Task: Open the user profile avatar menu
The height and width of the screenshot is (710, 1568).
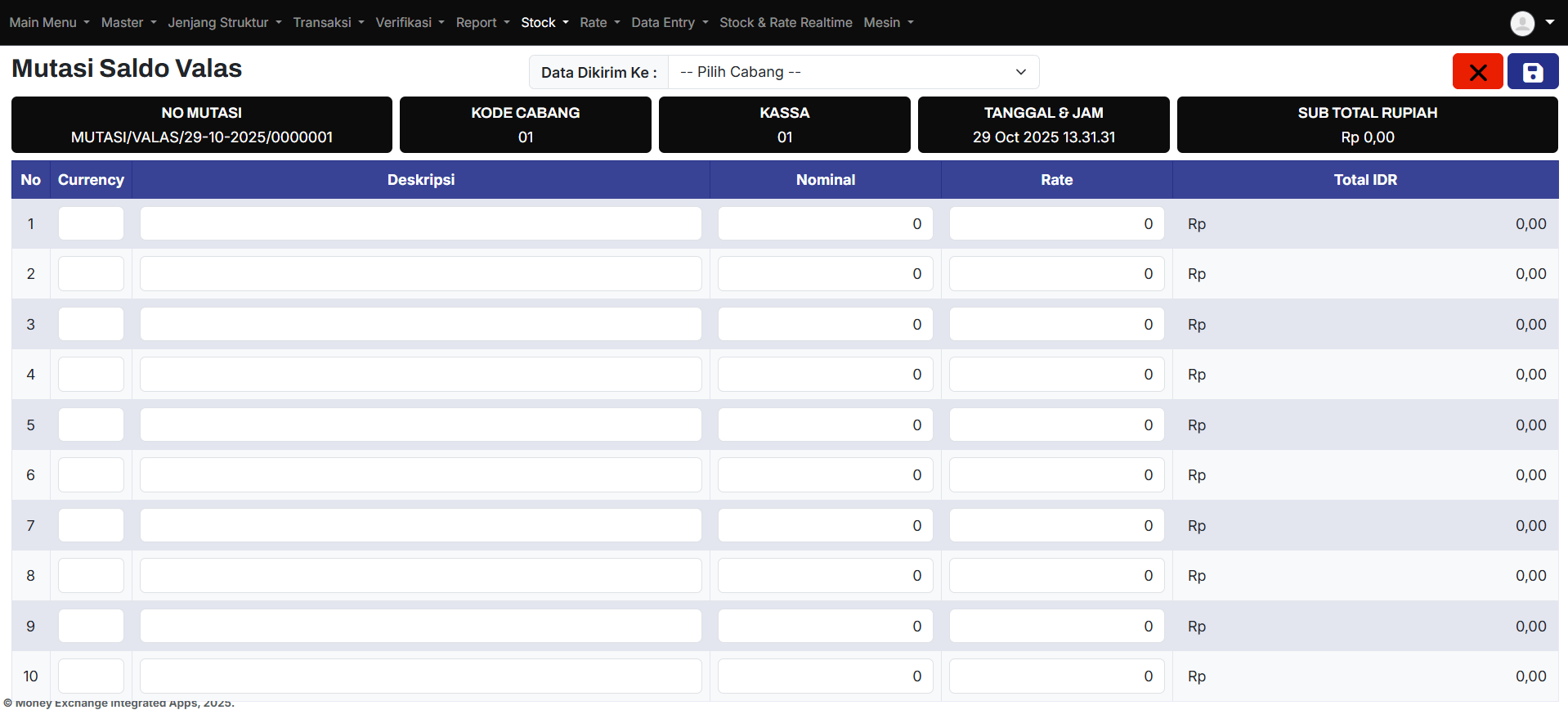Action: 1531,23
